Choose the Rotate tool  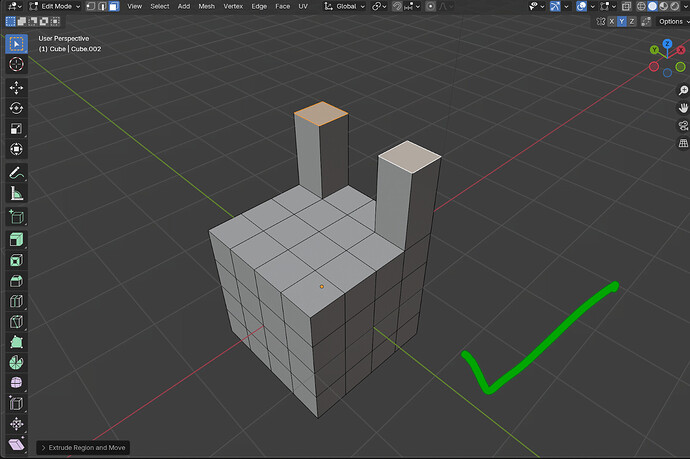click(16, 108)
